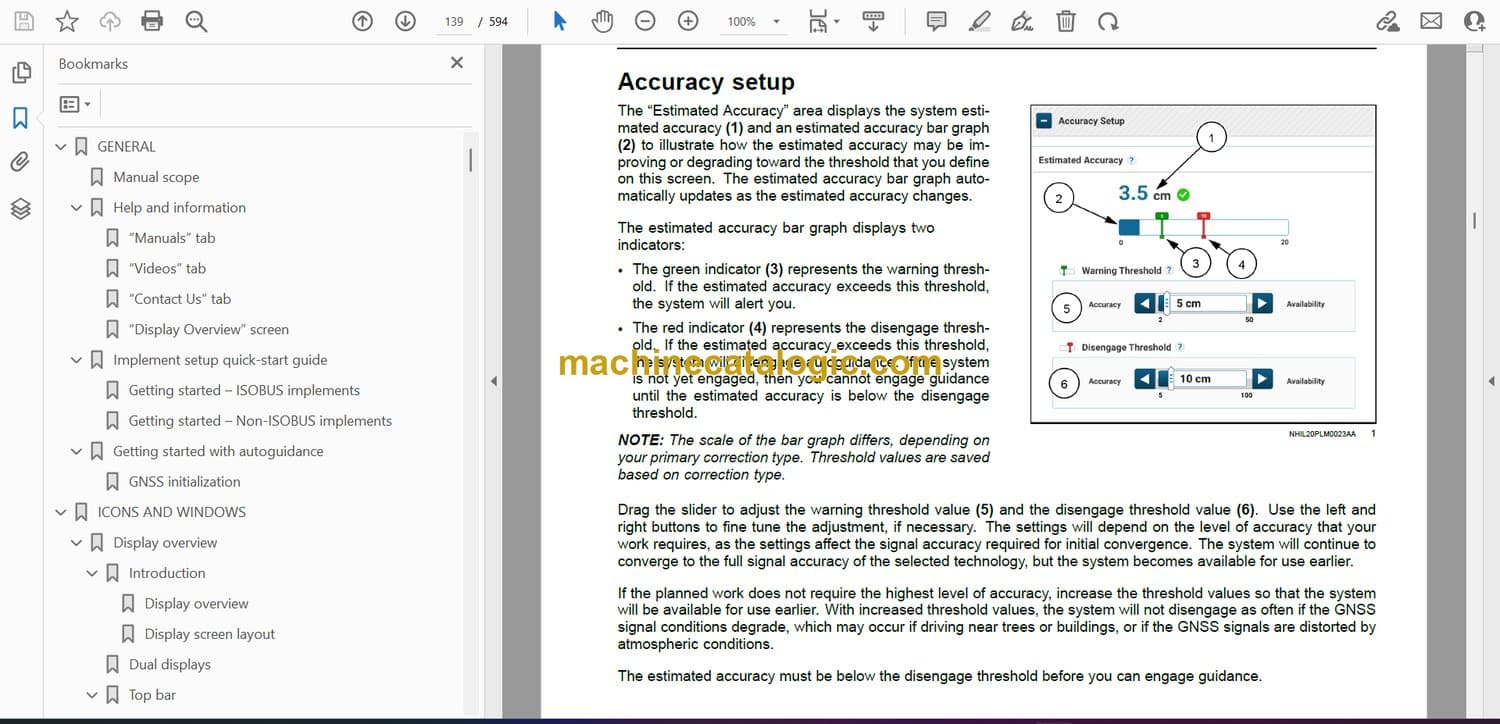The image size is (1500, 724).
Task: Open the fit page options dropdown
Action: pos(823,21)
